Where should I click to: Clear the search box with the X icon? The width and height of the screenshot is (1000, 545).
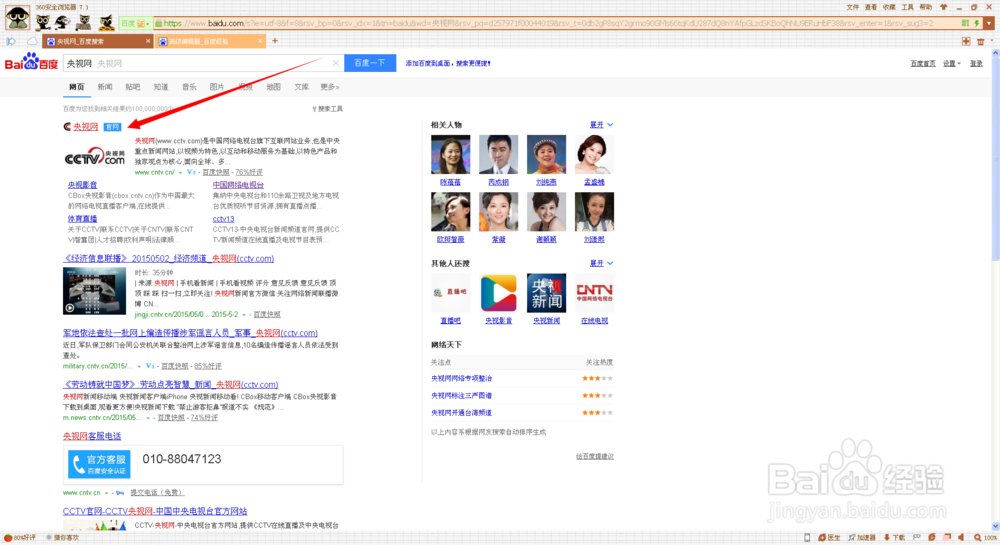coord(335,63)
